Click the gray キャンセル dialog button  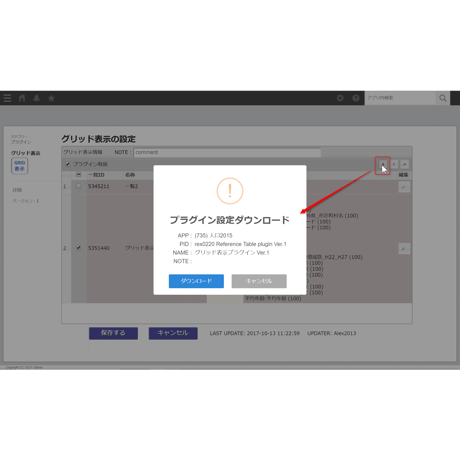259,281
